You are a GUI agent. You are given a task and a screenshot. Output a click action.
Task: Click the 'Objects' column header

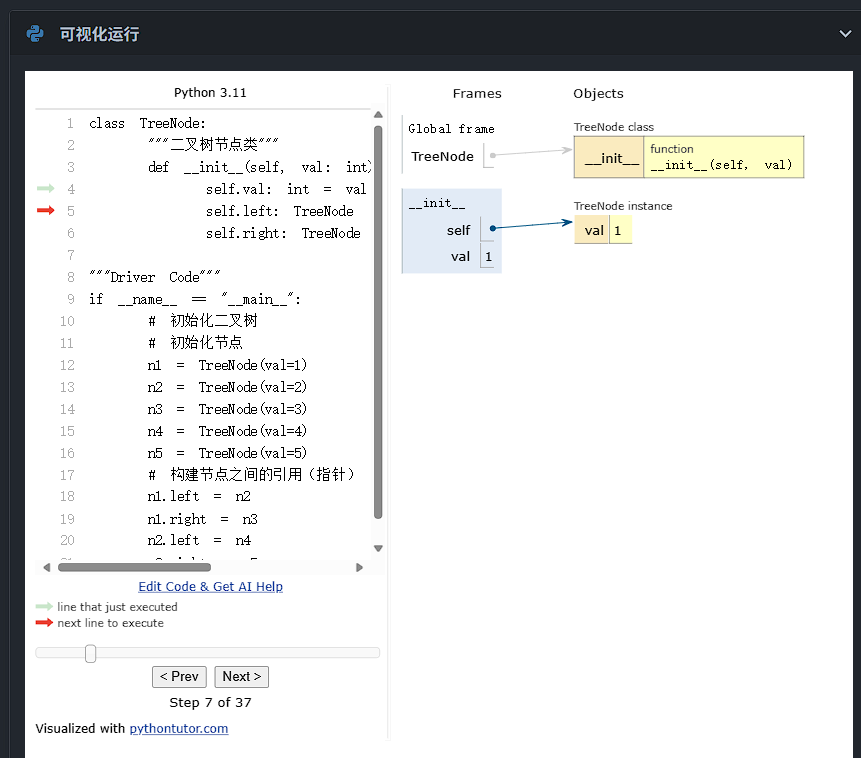tap(598, 93)
